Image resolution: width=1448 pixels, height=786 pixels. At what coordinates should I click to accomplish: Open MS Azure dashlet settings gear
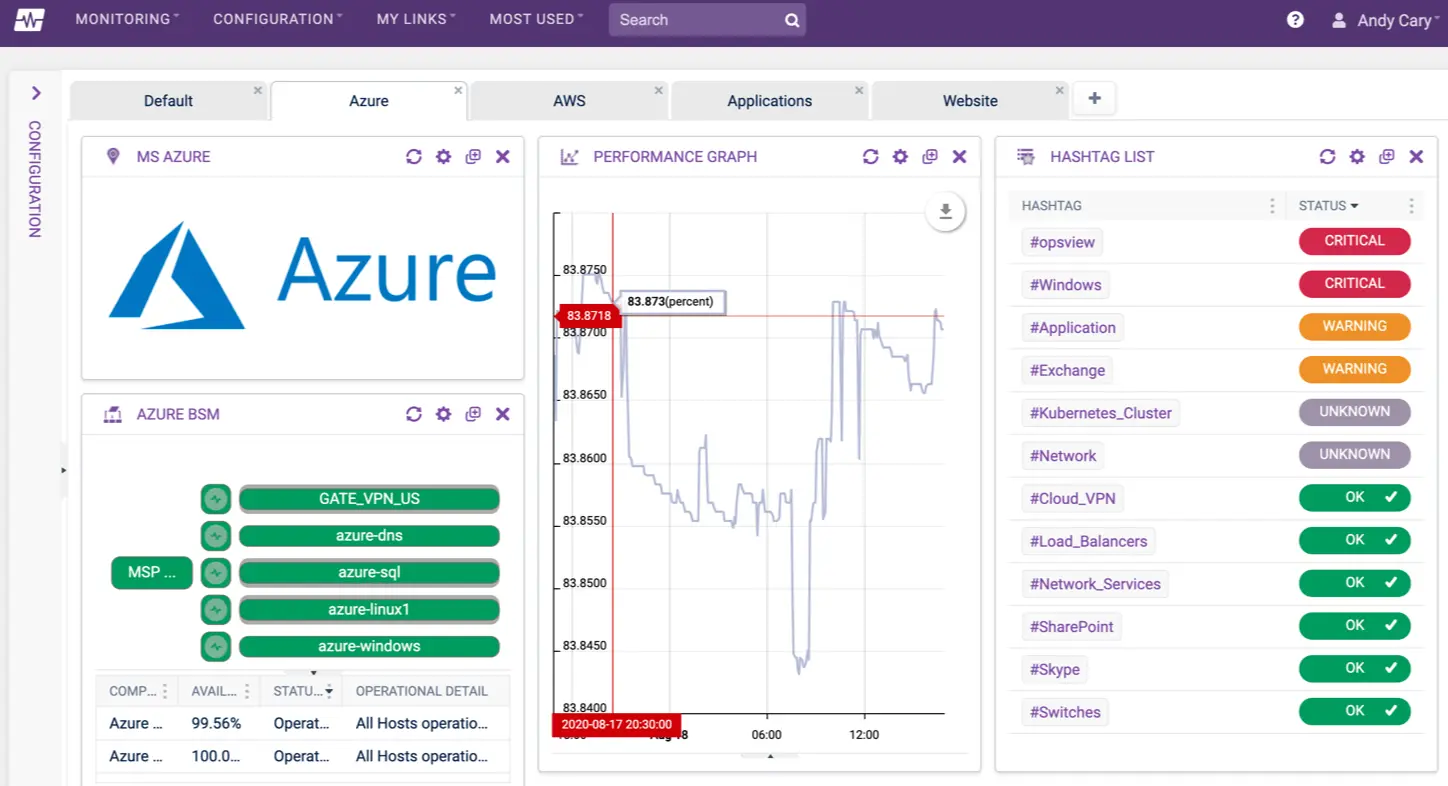click(444, 156)
